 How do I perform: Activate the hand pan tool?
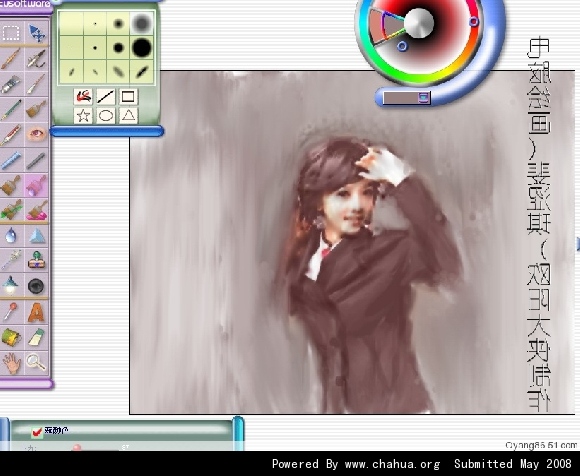pos(11,363)
